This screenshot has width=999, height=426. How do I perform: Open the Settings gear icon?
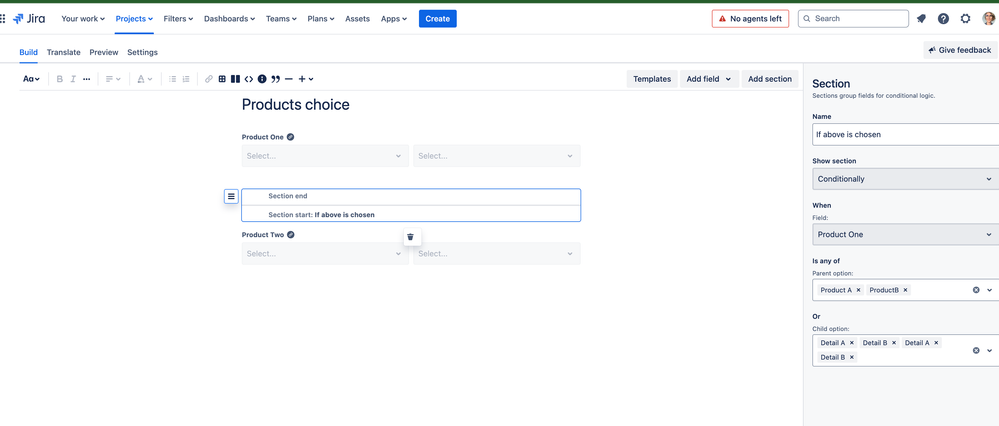pyautogui.click(x=966, y=18)
